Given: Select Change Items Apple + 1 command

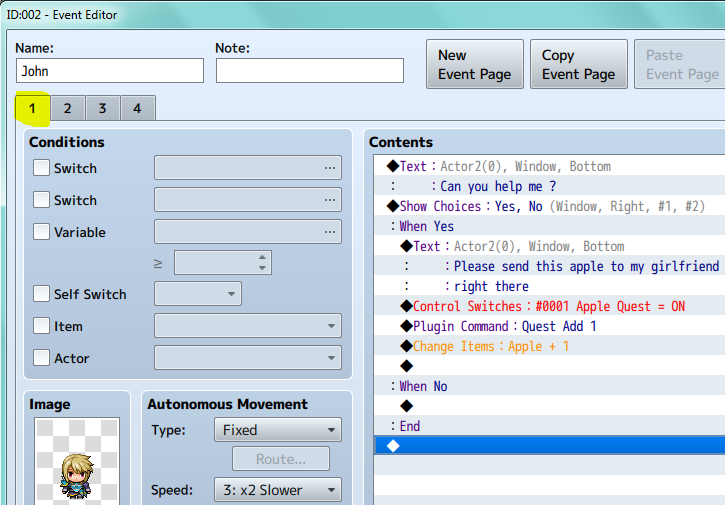Looking at the screenshot, I should 550,346.
